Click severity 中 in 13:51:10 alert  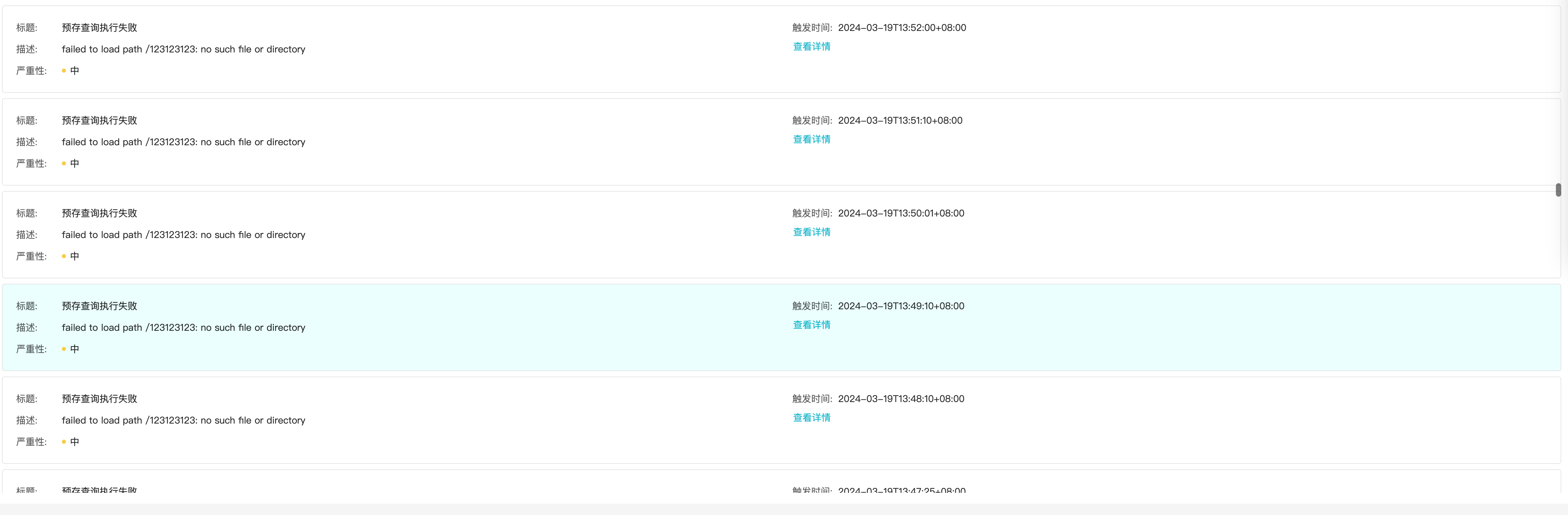tap(75, 164)
